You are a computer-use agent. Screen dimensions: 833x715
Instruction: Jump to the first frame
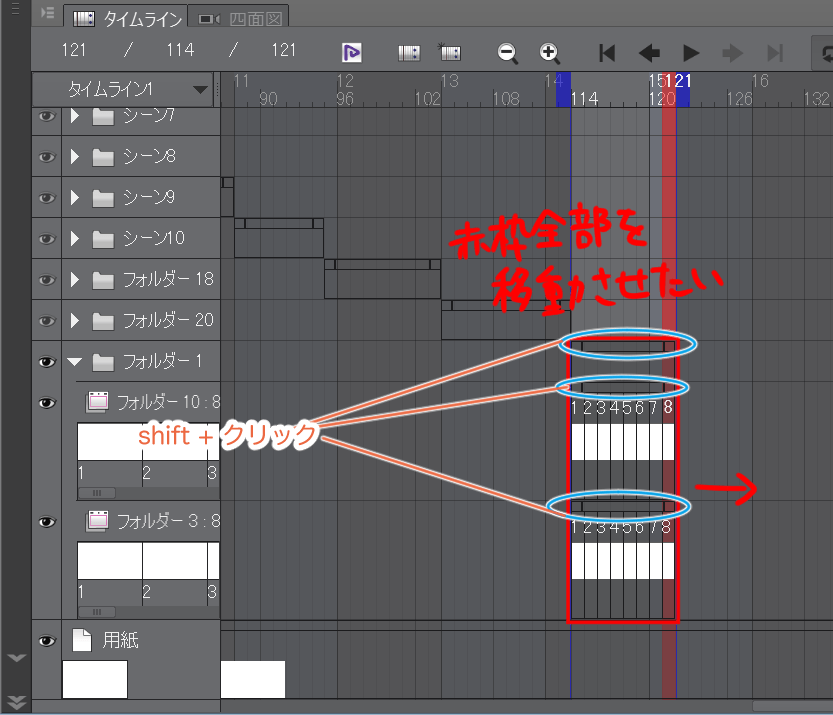(606, 52)
